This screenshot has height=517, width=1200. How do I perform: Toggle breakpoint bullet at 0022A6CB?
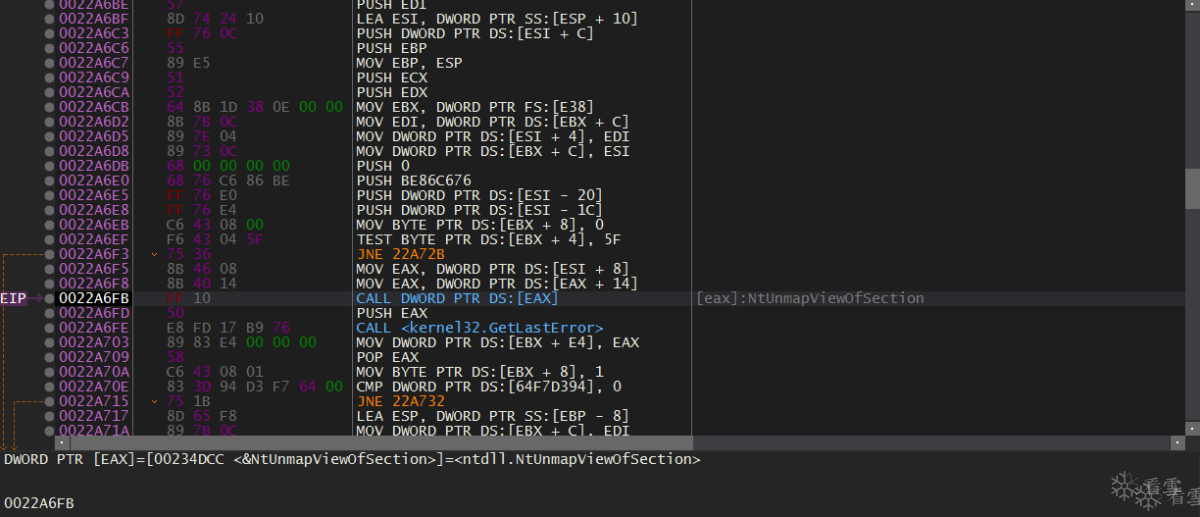[50, 107]
